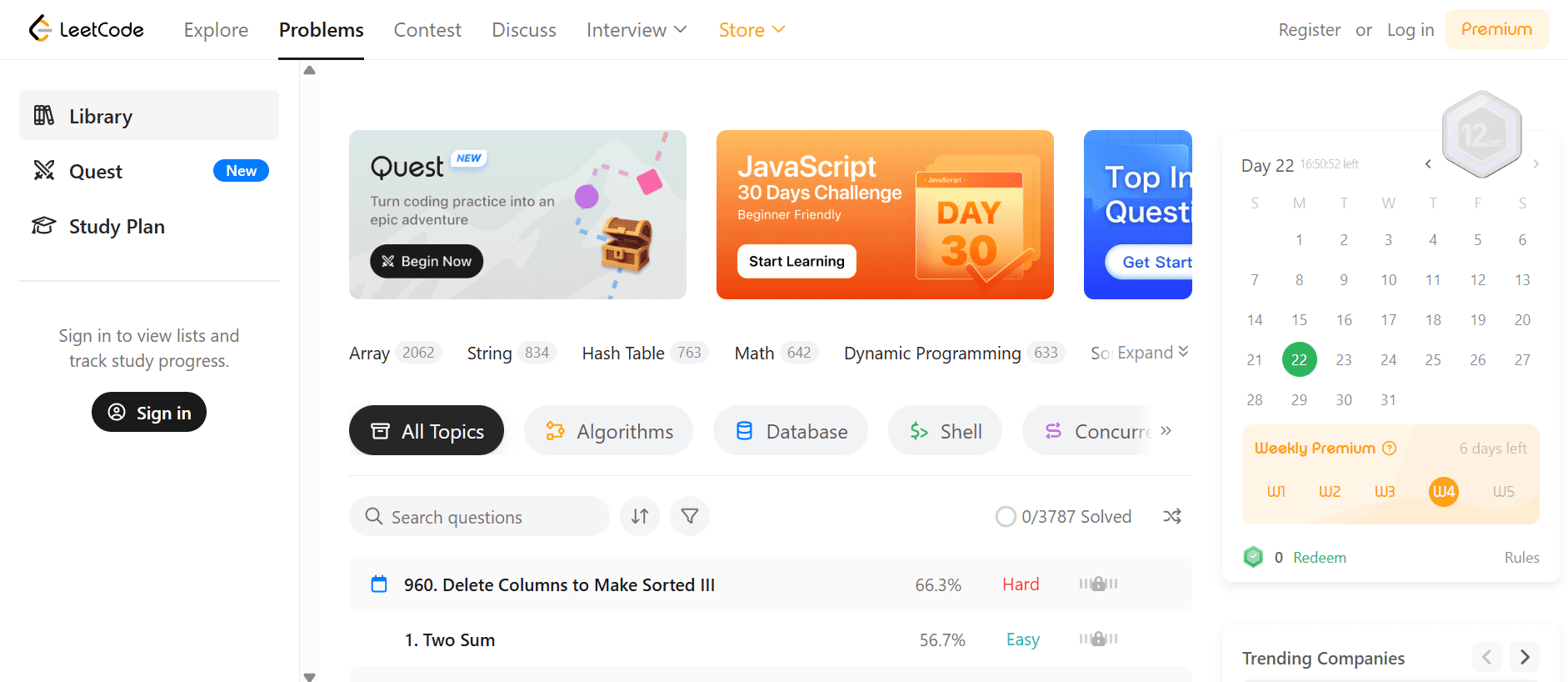The height and width of the screenshot is (682, 1568).
Task: Click the Log in link
Action: tap(1411, 30)
